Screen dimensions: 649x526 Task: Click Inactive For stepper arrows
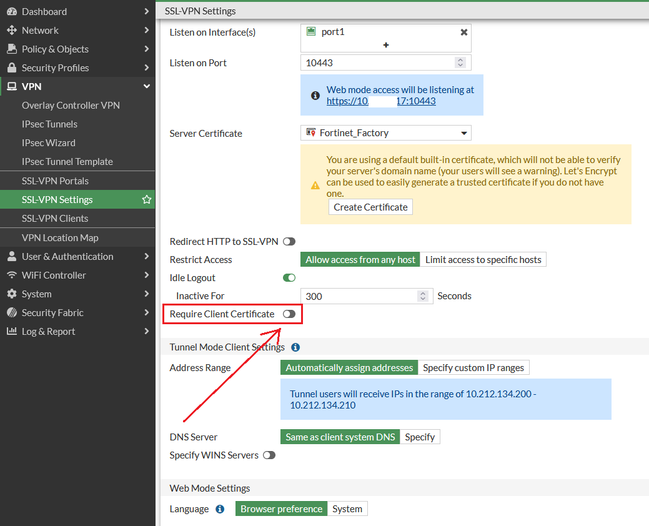click(x=422, y=296)
